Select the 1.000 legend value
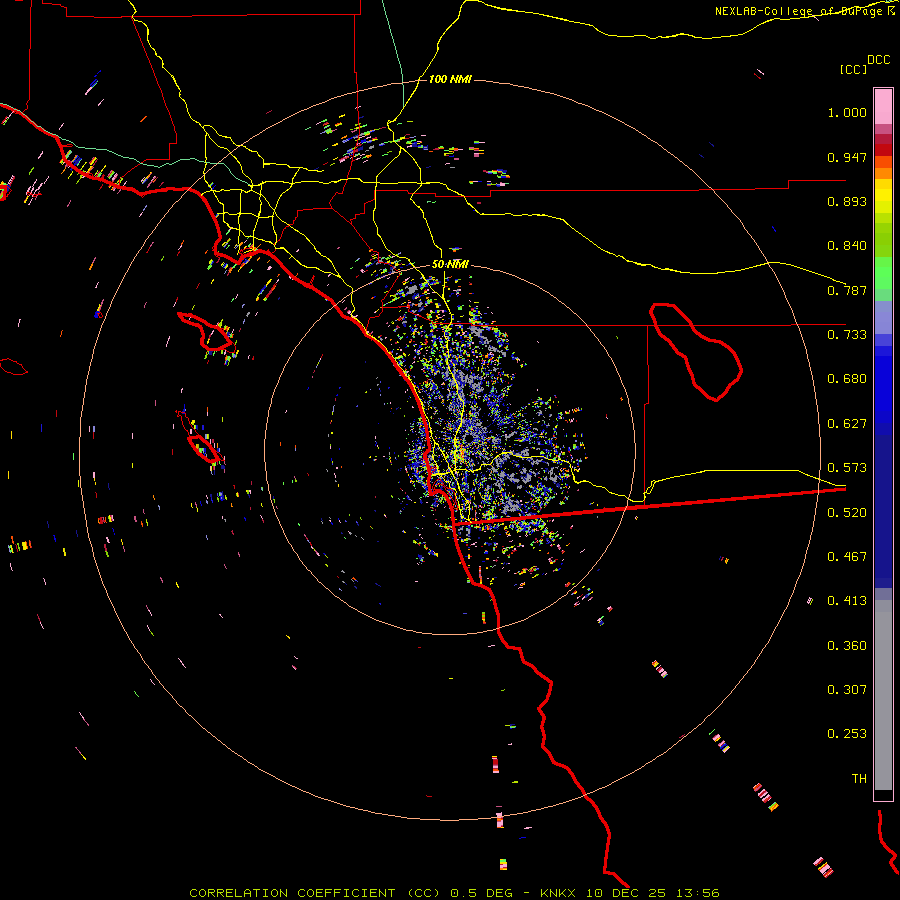The image size is (900, 900). point(847,112)
